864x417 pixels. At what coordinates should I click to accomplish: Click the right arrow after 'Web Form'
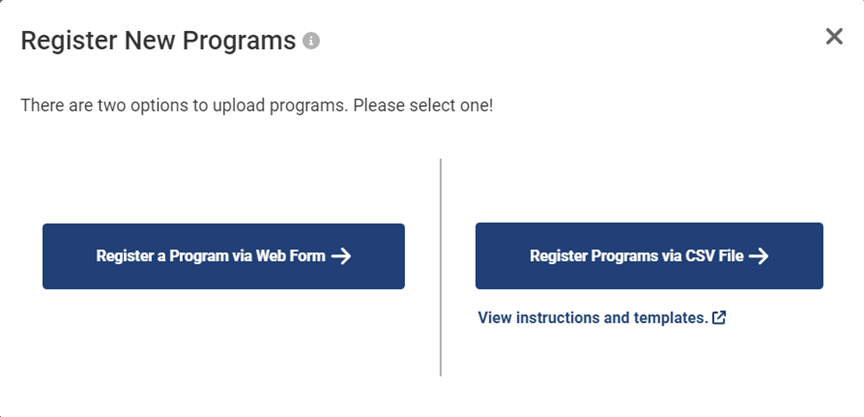click(341, 256)
